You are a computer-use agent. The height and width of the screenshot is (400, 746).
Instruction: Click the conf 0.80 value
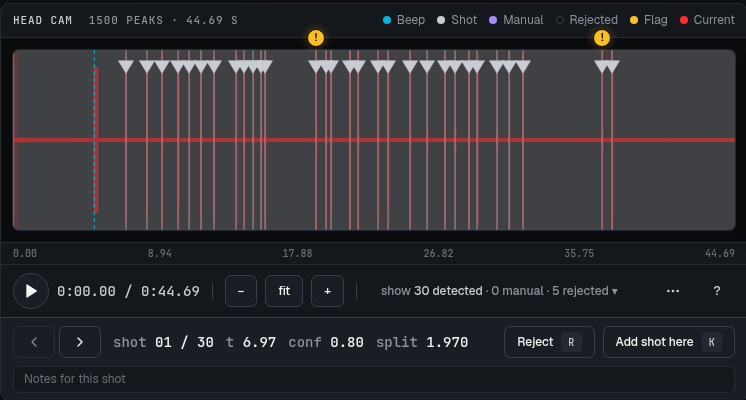coord(326,342)
